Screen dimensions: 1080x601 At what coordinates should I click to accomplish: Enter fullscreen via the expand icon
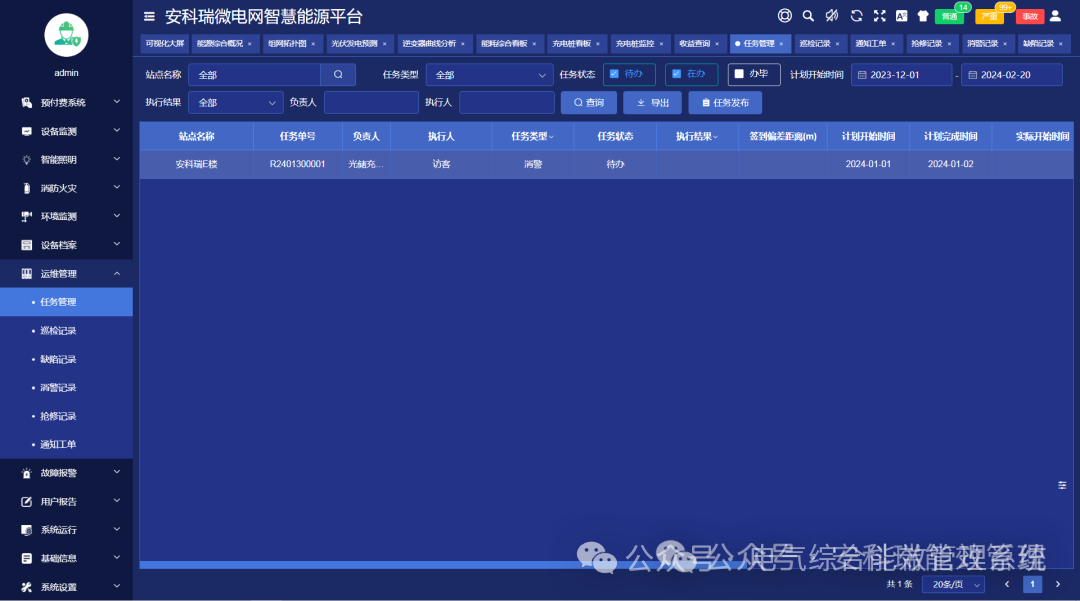pos(879,16)
